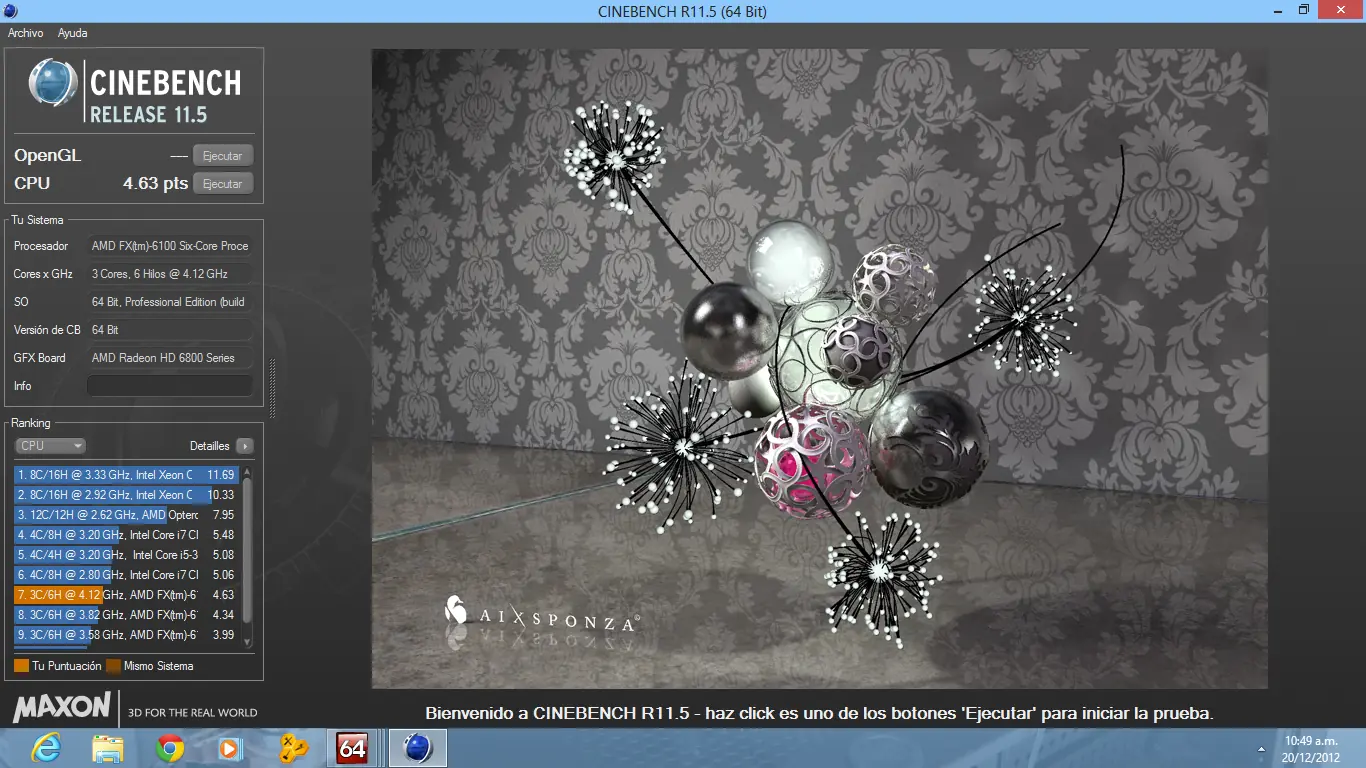Image resolution: width=1366 pixels, height=768 pixels.
Task: Click the Cinebench taskbar icon
Action: coord(417,748)
